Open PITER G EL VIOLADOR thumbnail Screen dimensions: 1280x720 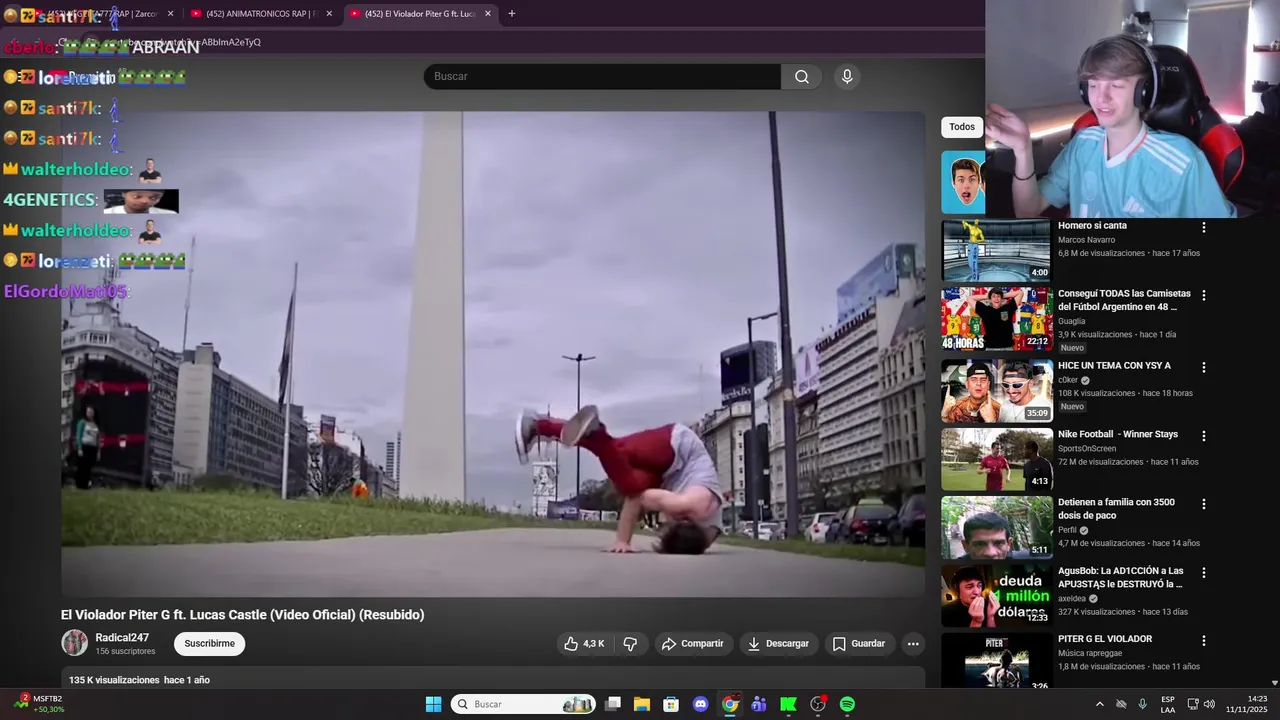(997, 661)
